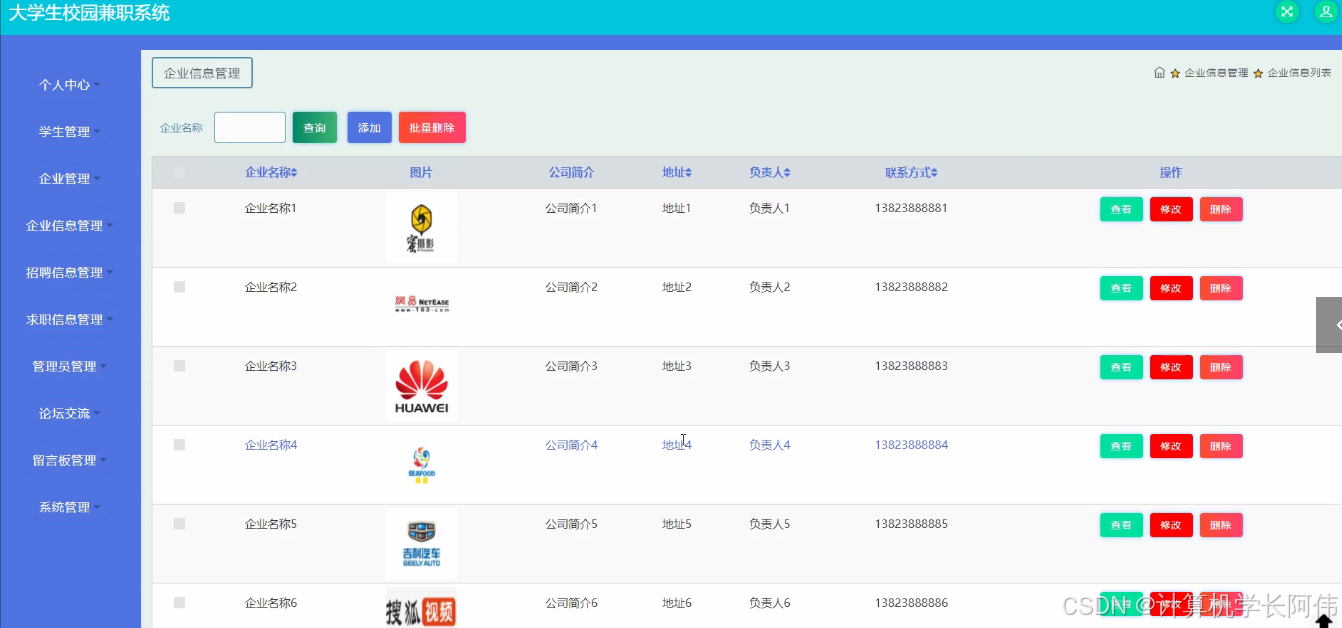Click the sort arrows on 地址 column
Viewport: 1342px width, 628px height.
click(688, 173)
